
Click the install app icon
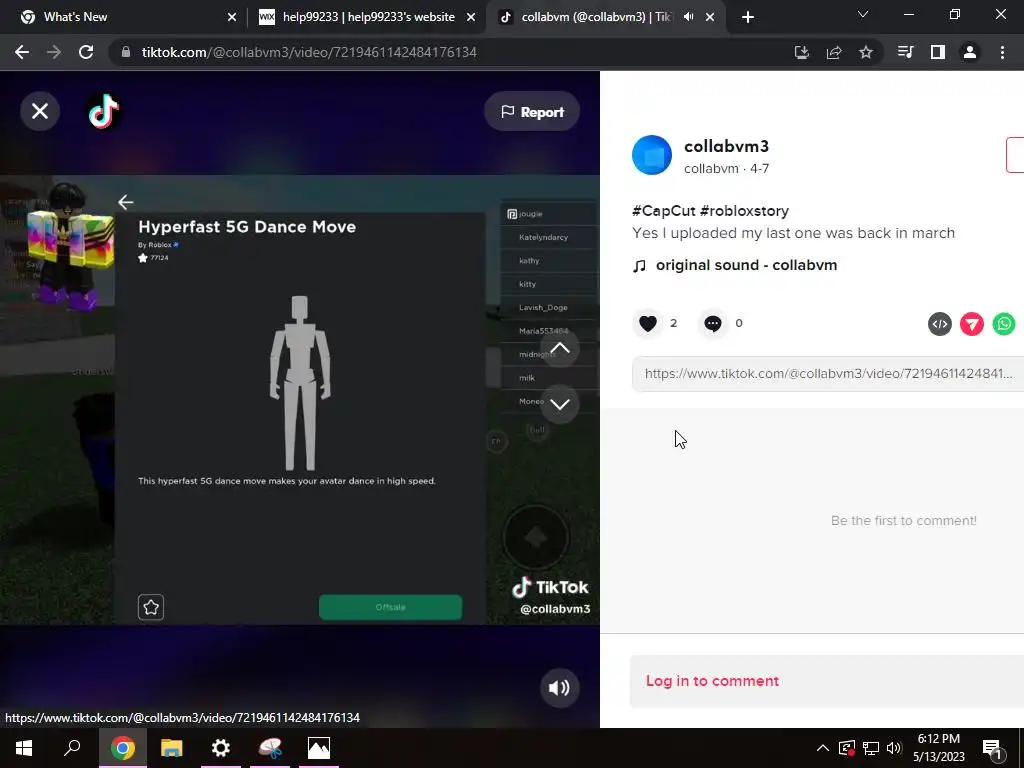(x=802, y=52)
